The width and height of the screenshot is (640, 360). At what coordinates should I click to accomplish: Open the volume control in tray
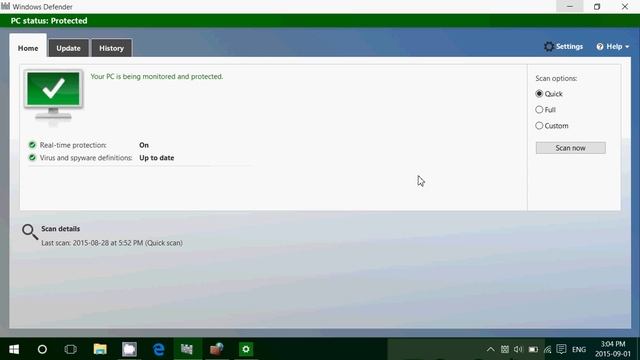pos(518,349)
